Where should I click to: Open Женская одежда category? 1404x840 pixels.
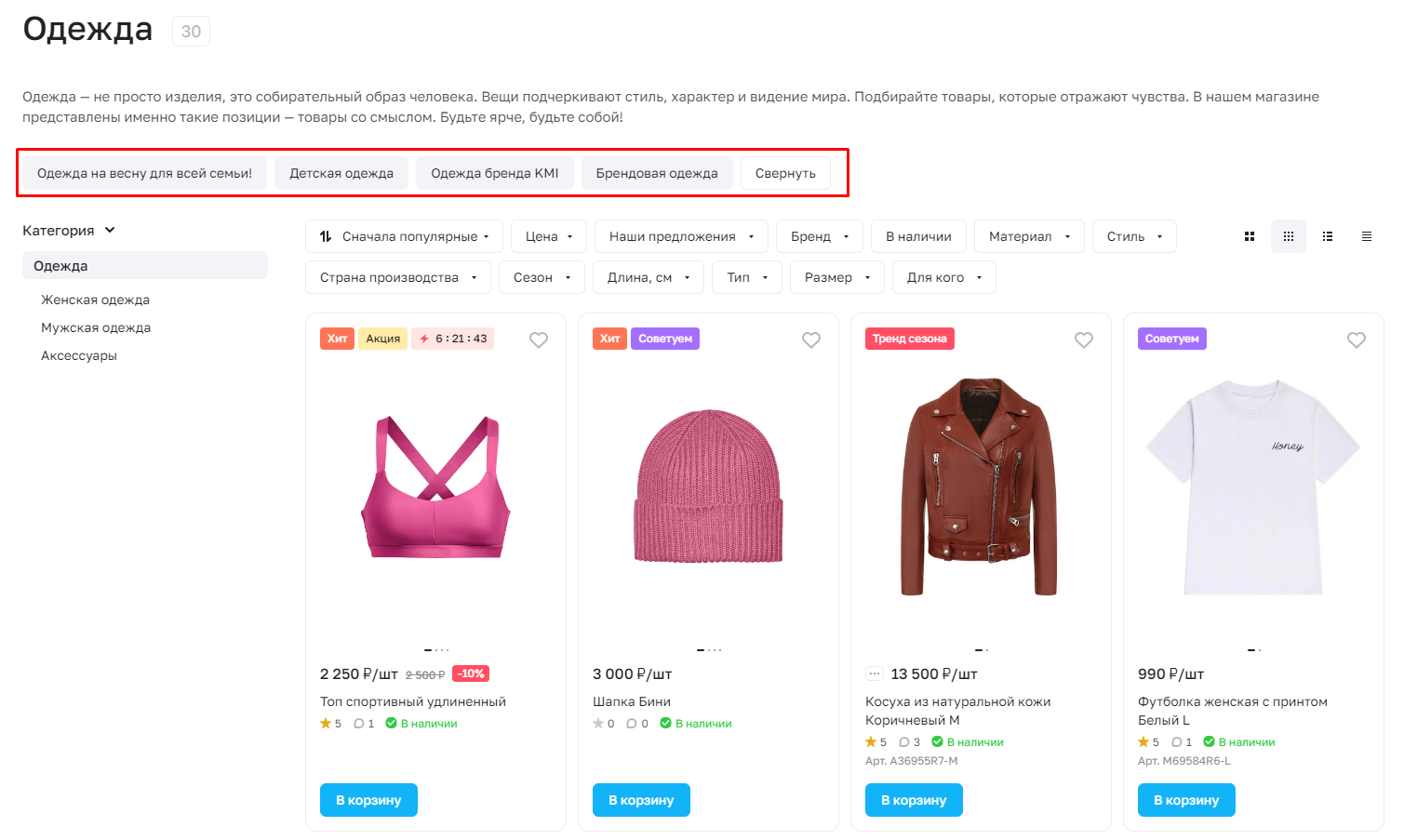(95, 300)
